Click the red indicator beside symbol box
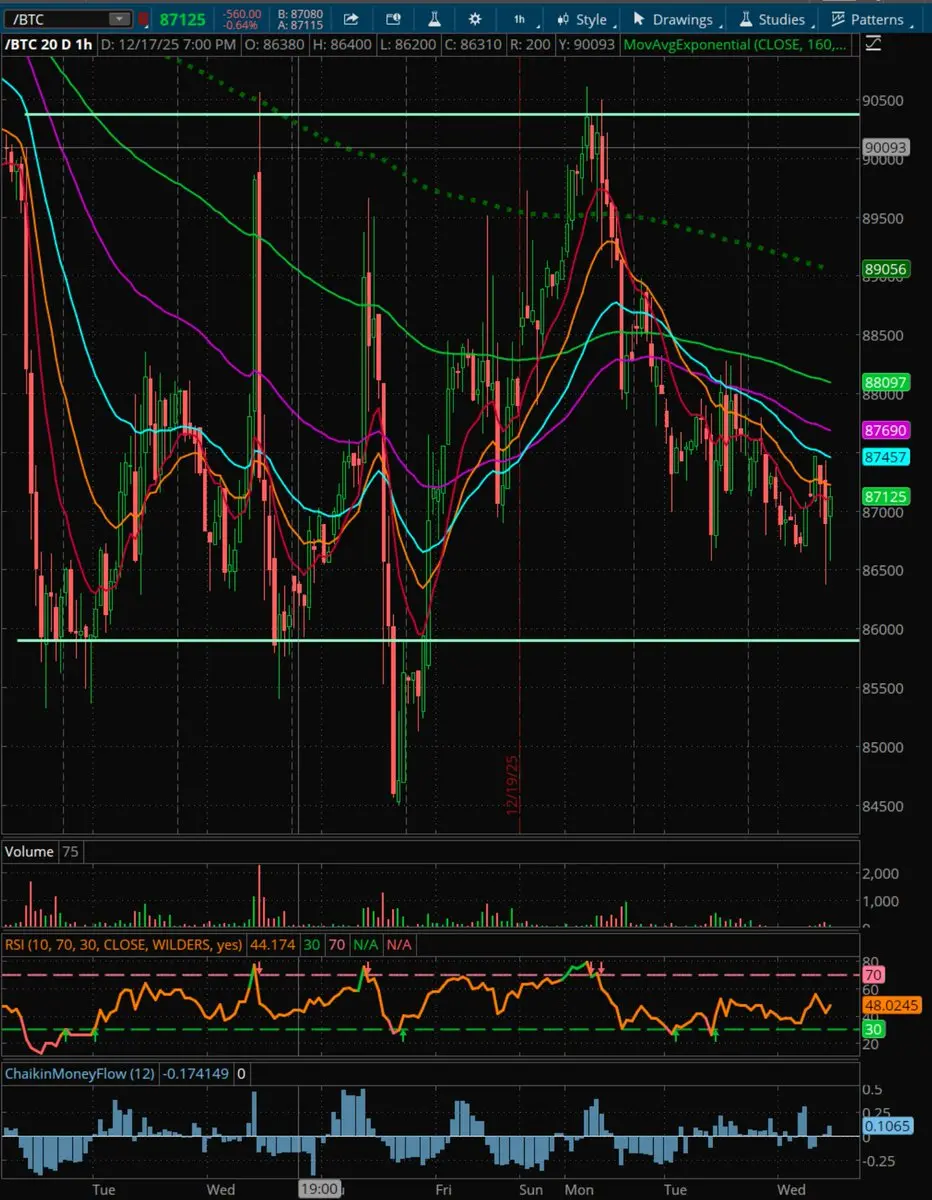The height and width of the screenshot is (1200, 932). (x=144, y=19)
